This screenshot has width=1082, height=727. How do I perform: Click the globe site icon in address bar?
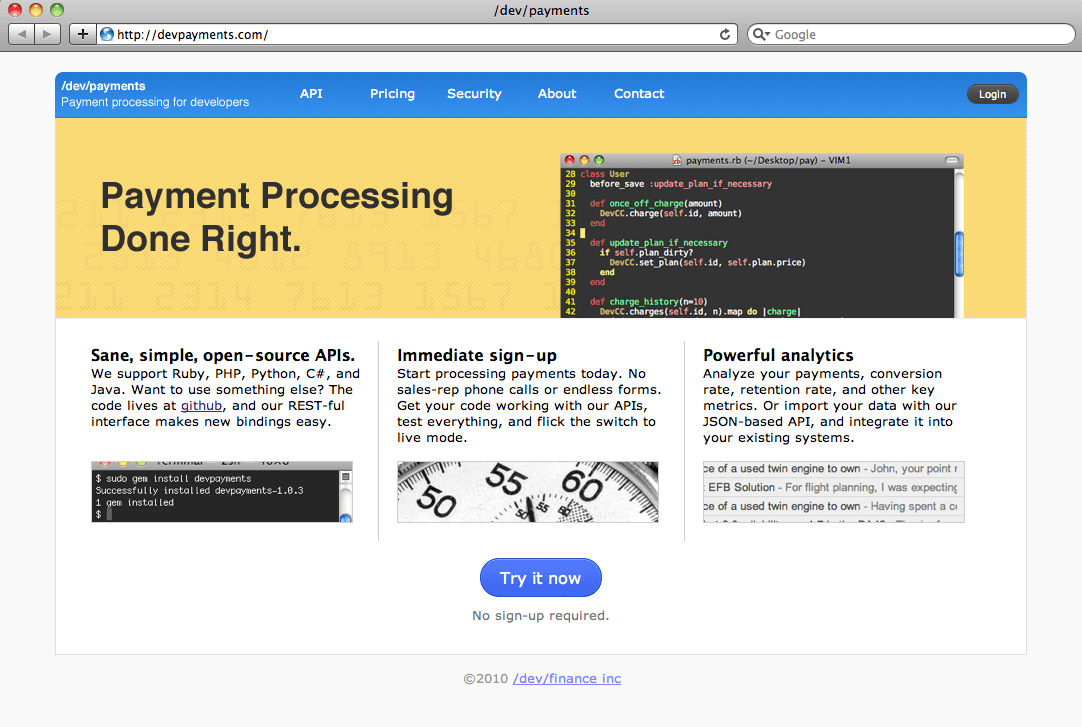107,34
